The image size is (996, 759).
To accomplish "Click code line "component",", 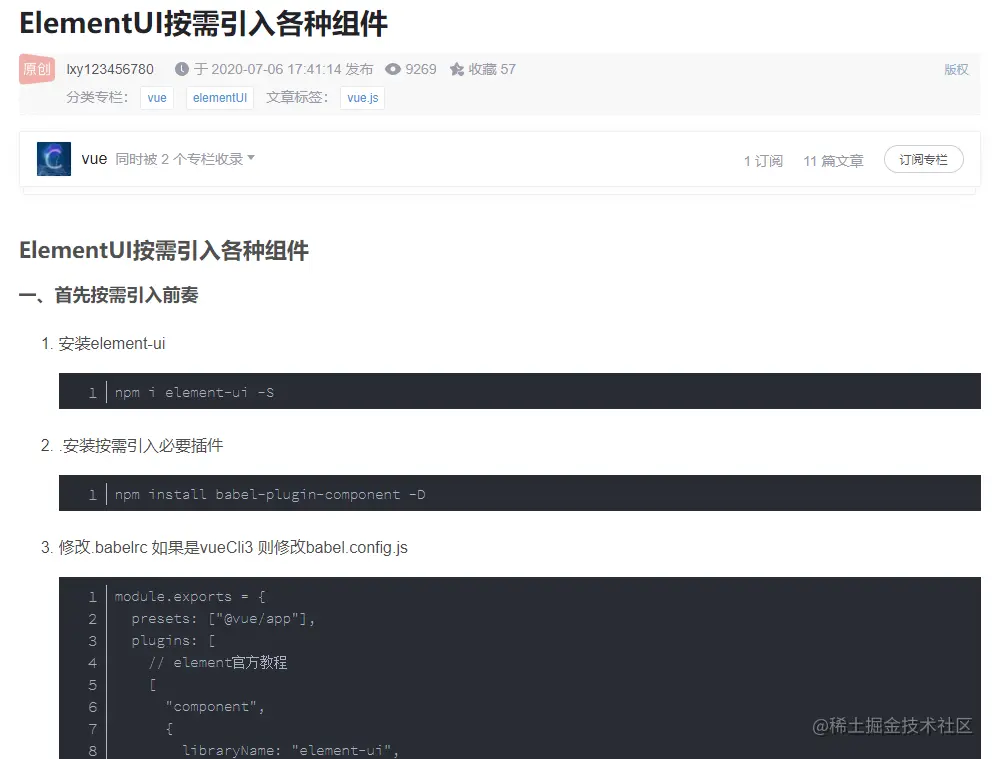I will [215, 706].
